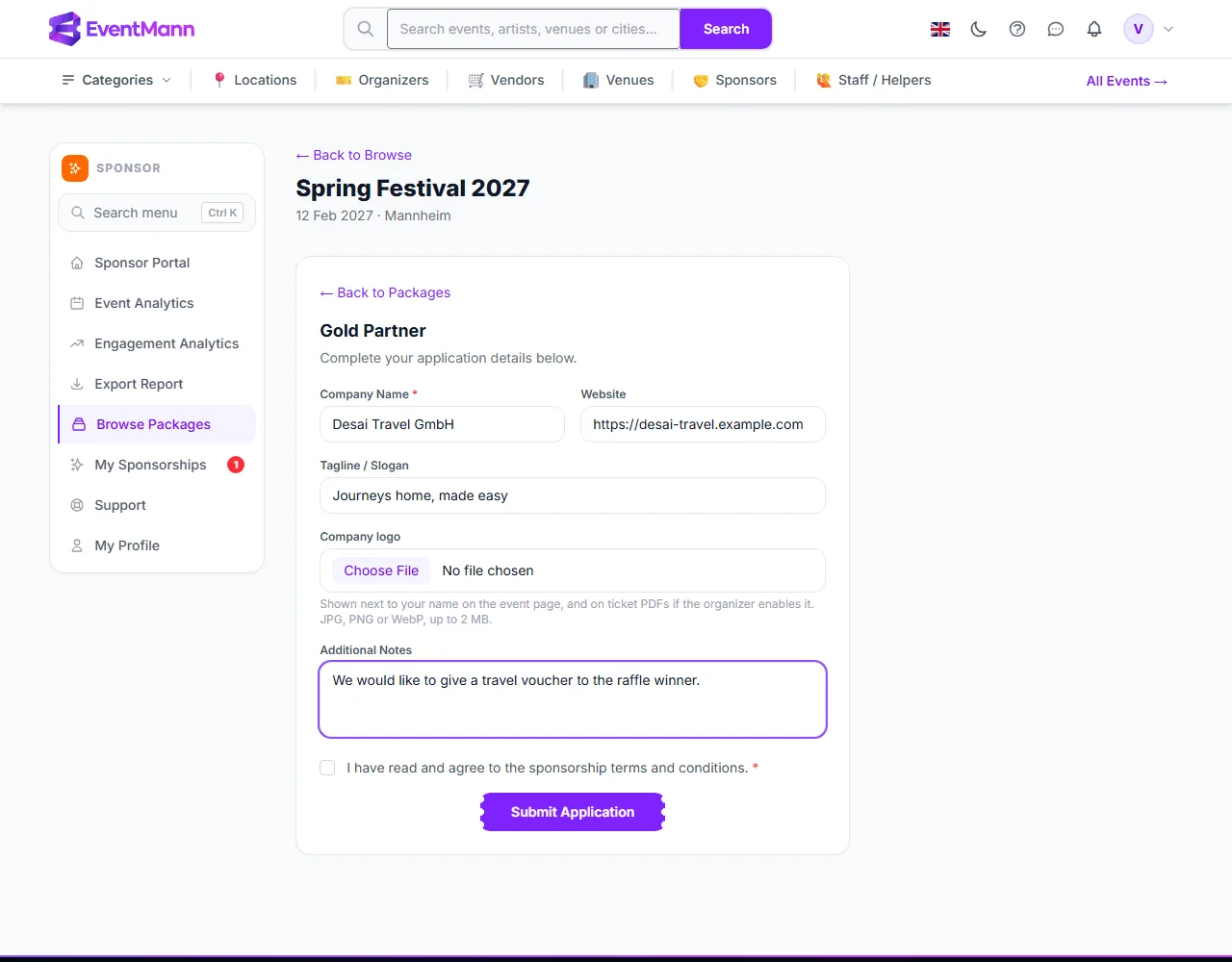Open the Vendors nav item
This screenshot has height=962, width=1232.
tap(506, 80)
